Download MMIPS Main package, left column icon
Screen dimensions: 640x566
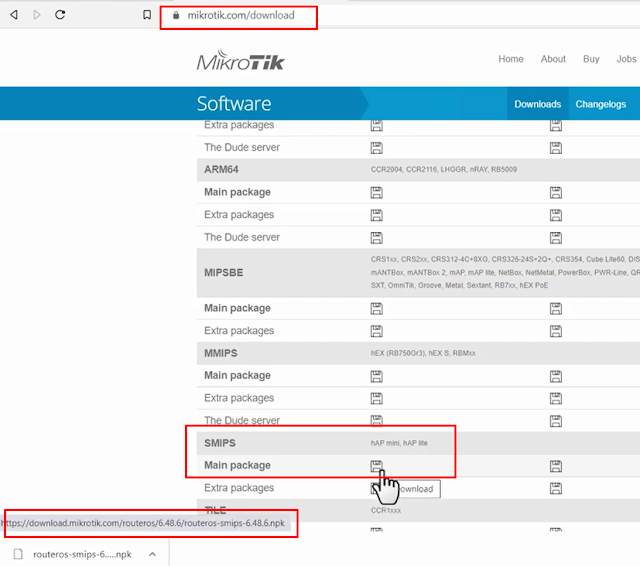(x=376, y=376)
